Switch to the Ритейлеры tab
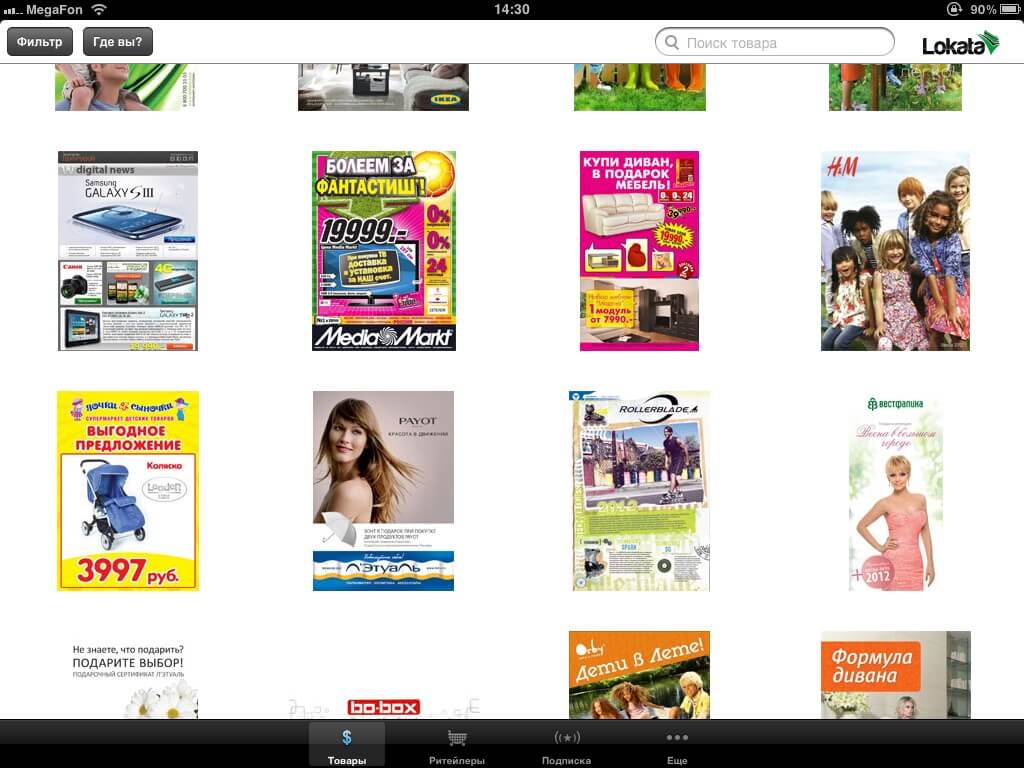This screenshot has height=768, width=1024. (456, 745)
